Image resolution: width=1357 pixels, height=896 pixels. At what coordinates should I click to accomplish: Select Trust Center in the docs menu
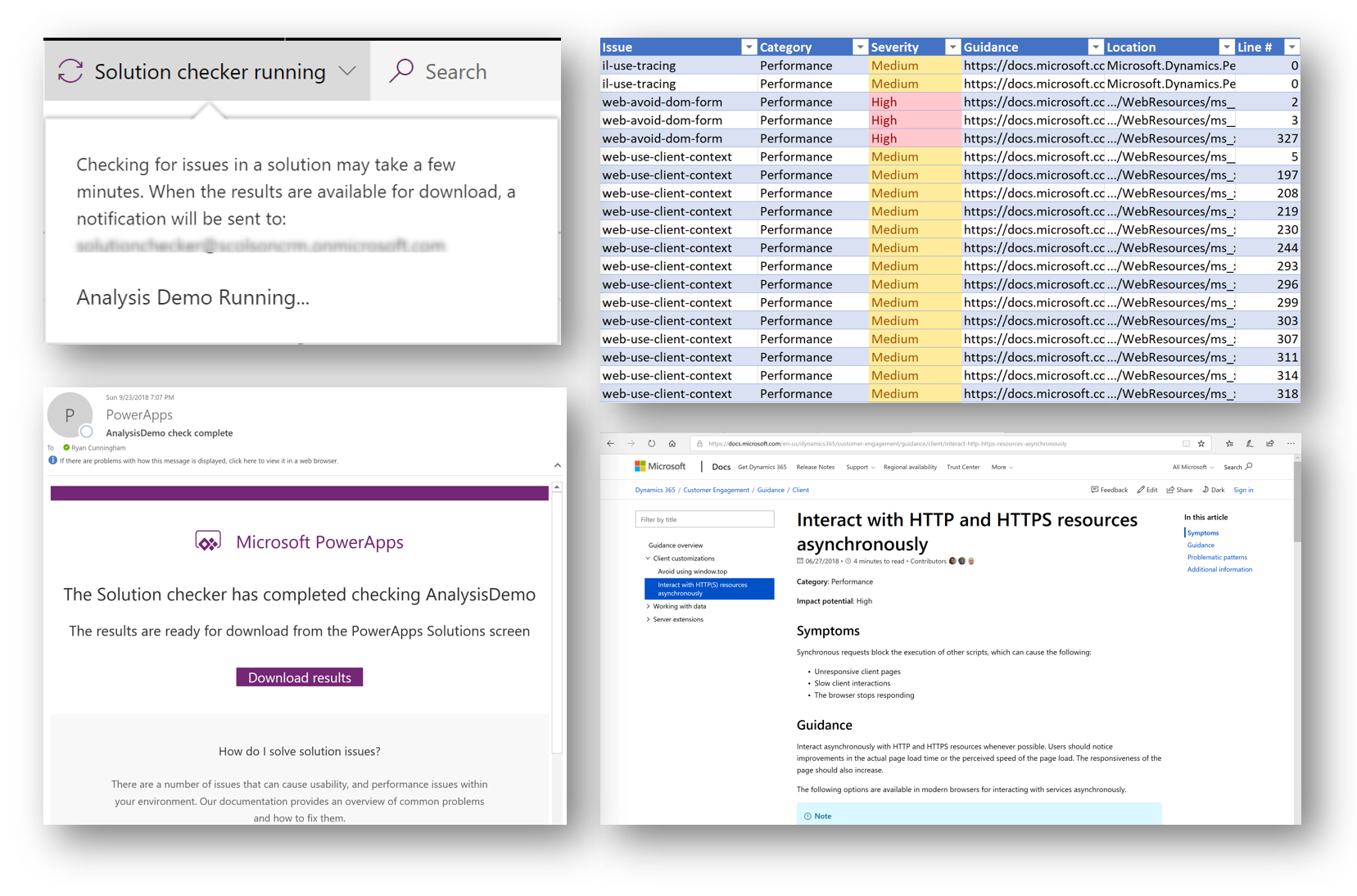(x=963, y=466)
